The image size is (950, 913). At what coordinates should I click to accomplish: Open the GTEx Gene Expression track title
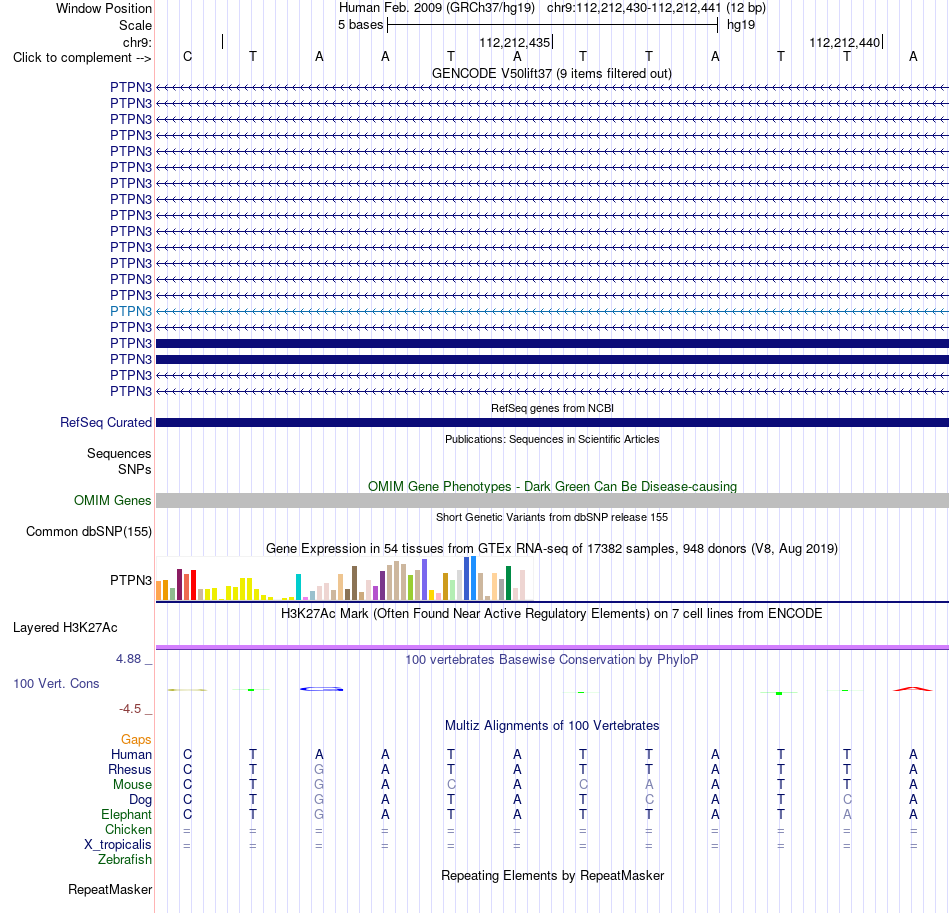click(552, 548)
